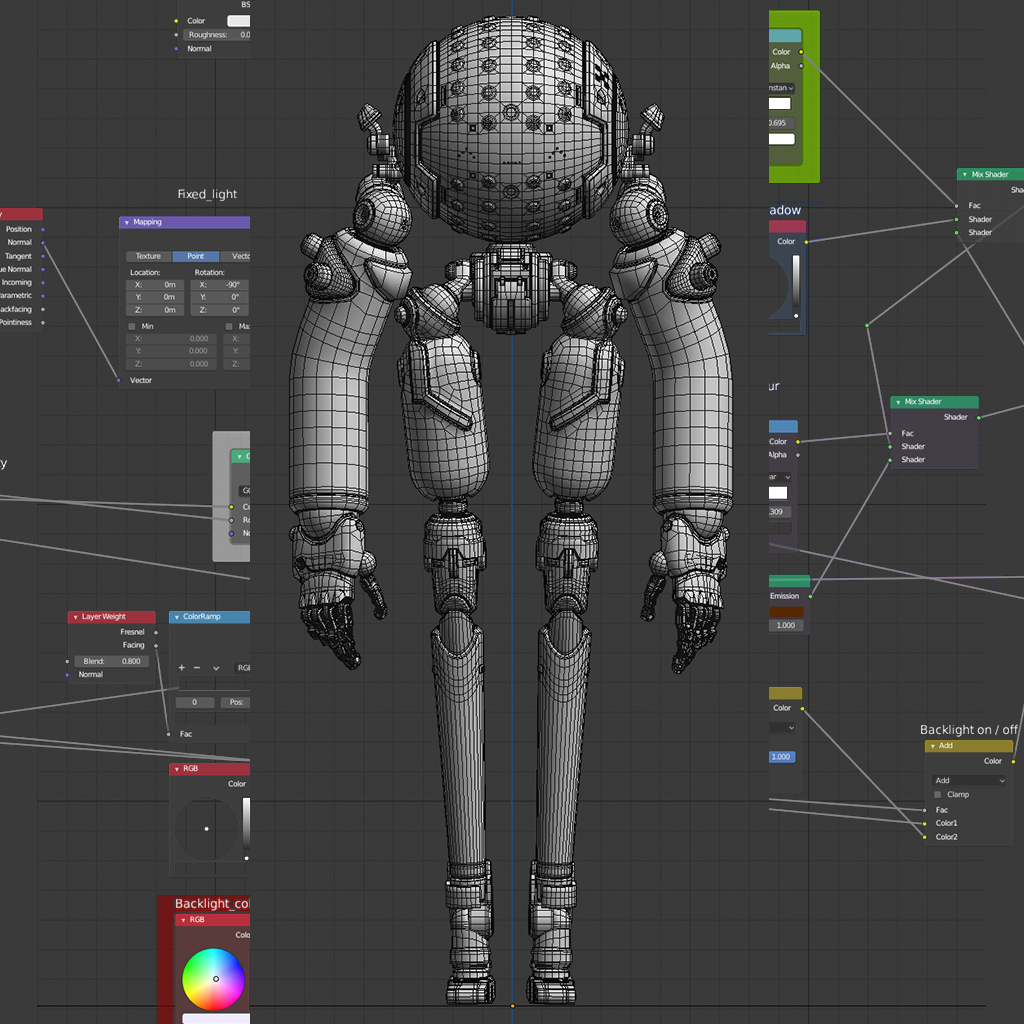Remove the selected ColorRamp color stop
The image size is (1024, 1024).
coord(196,668)
